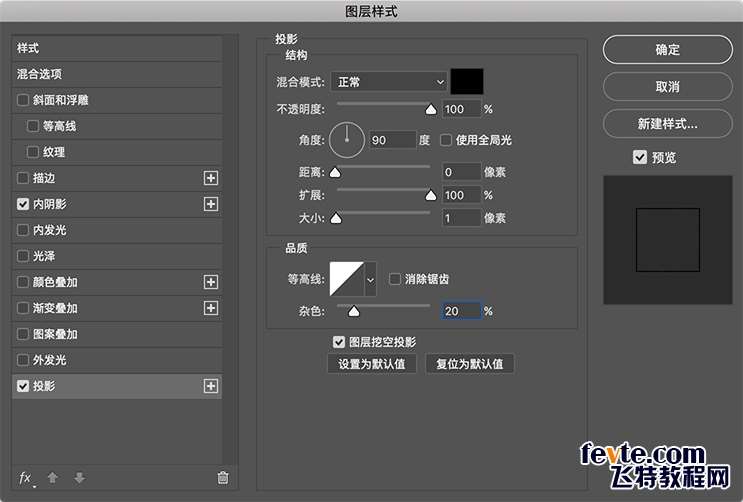Enable 外发光 checkbox
This screenshot has width=743, height=502.
click(x=23, y=360)
